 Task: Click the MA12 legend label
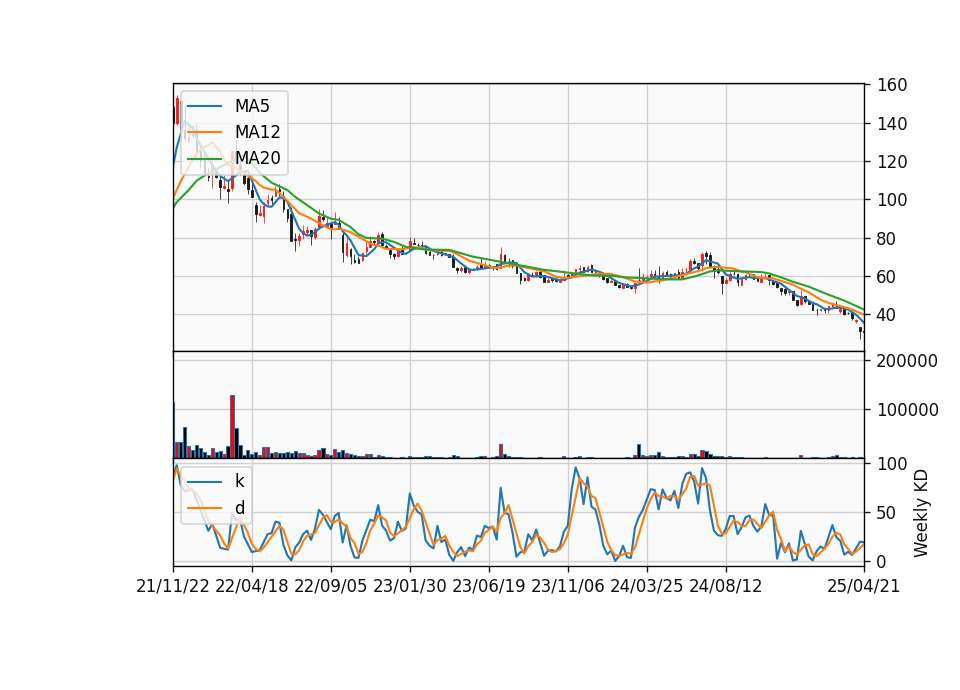pyautogui.click(x=257, y=132)
